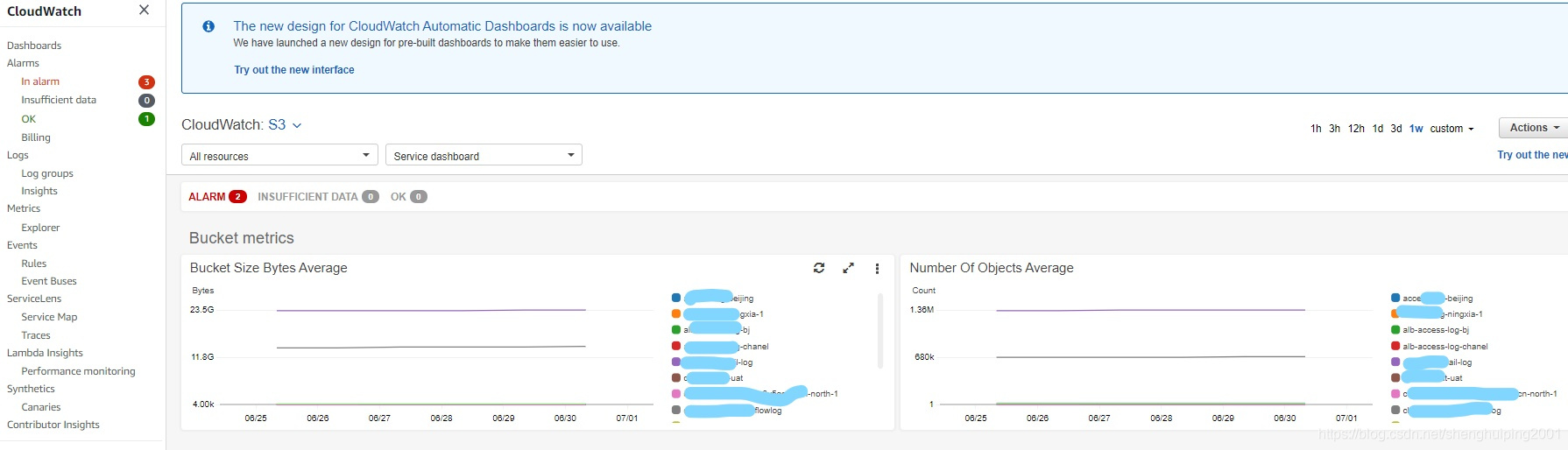The height and width of the screenshot is (450, 1568).
Task: Close the CloudWatch navigation sidebar
Action: [144, 10]
